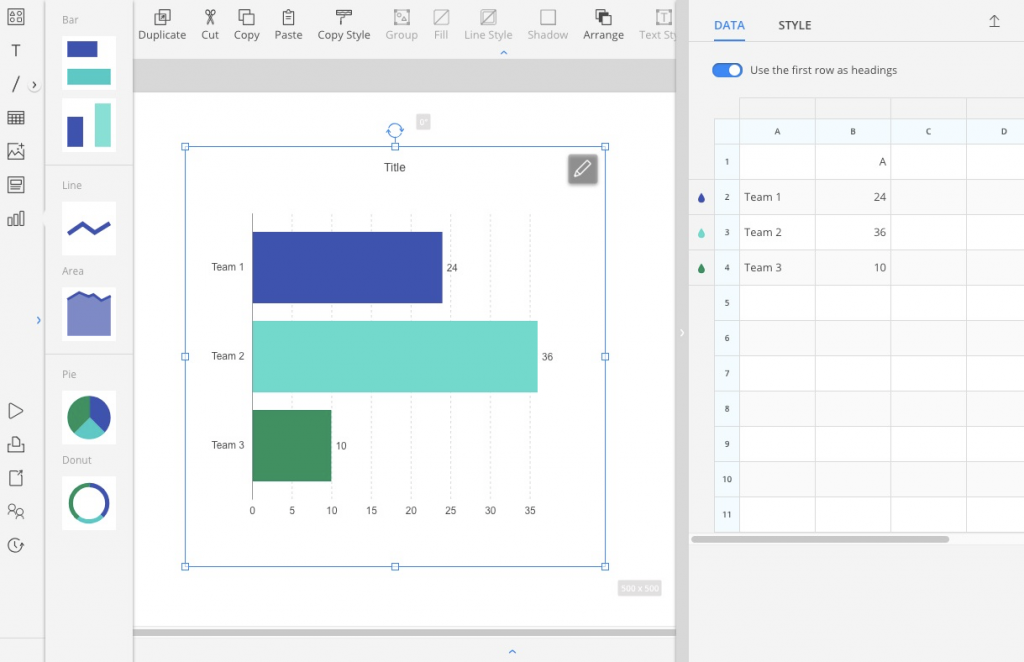
Task: Open the table insertion tool
Action: (14, 117)
